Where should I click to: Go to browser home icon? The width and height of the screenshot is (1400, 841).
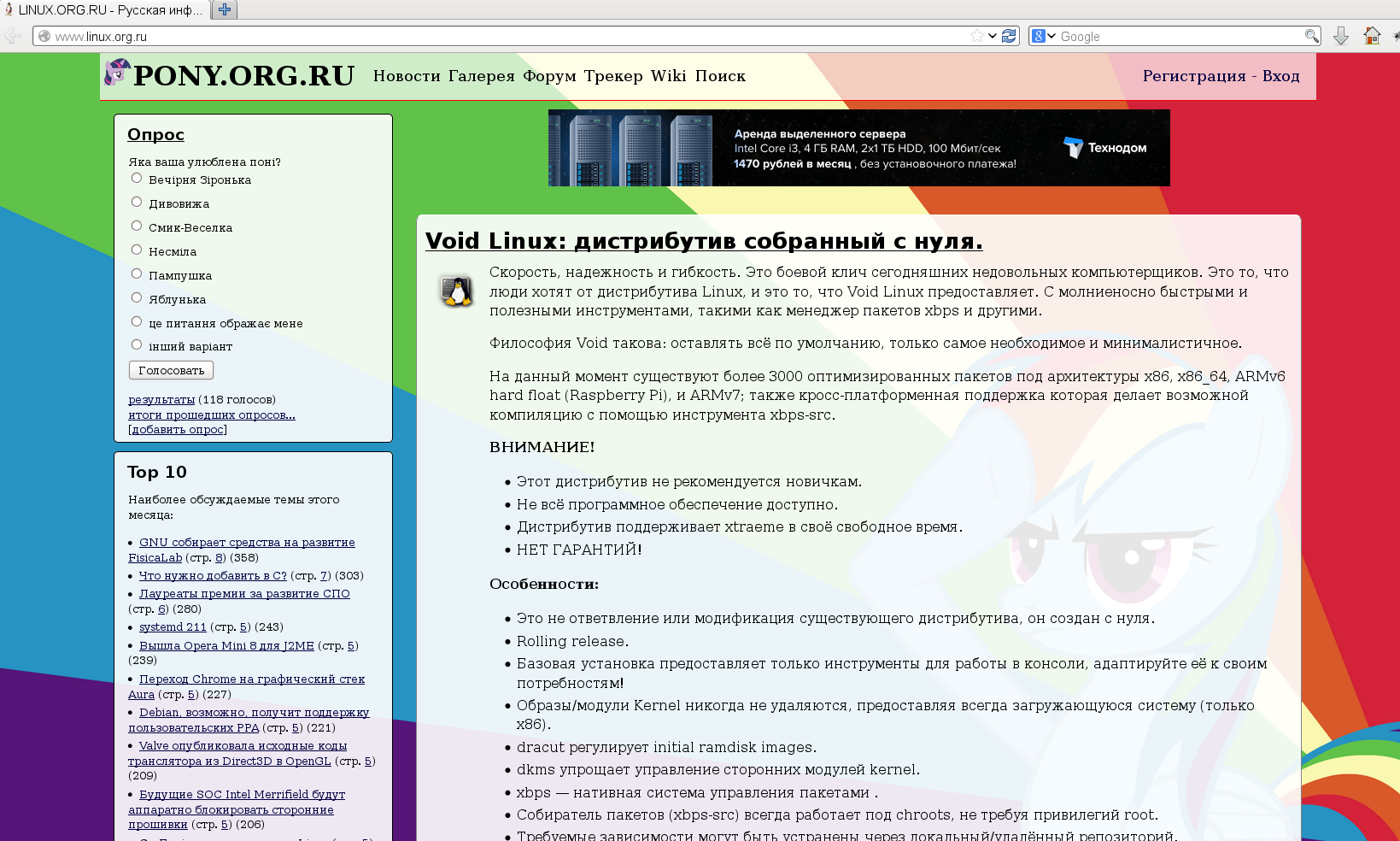pyautogui.click(x=1372, y=36)
